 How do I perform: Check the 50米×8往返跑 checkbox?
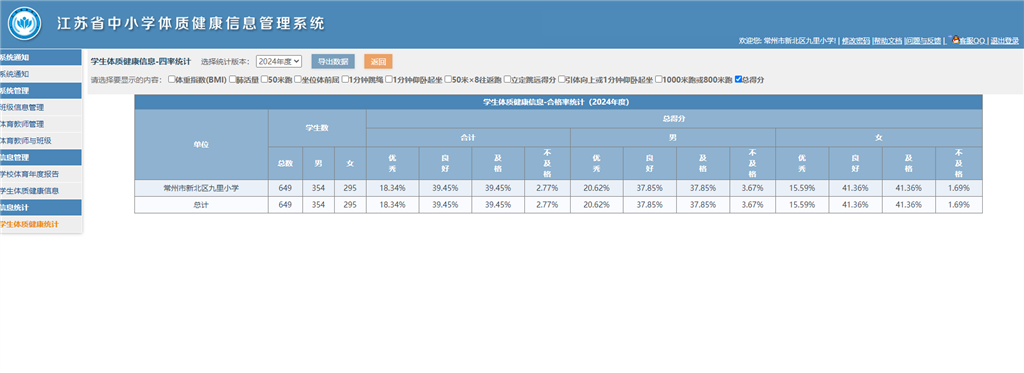coord(448,80)
